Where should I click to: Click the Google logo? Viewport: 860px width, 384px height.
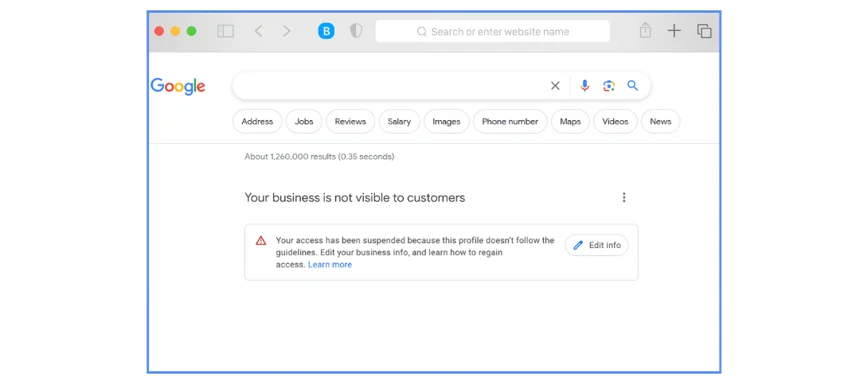point(178,86)
